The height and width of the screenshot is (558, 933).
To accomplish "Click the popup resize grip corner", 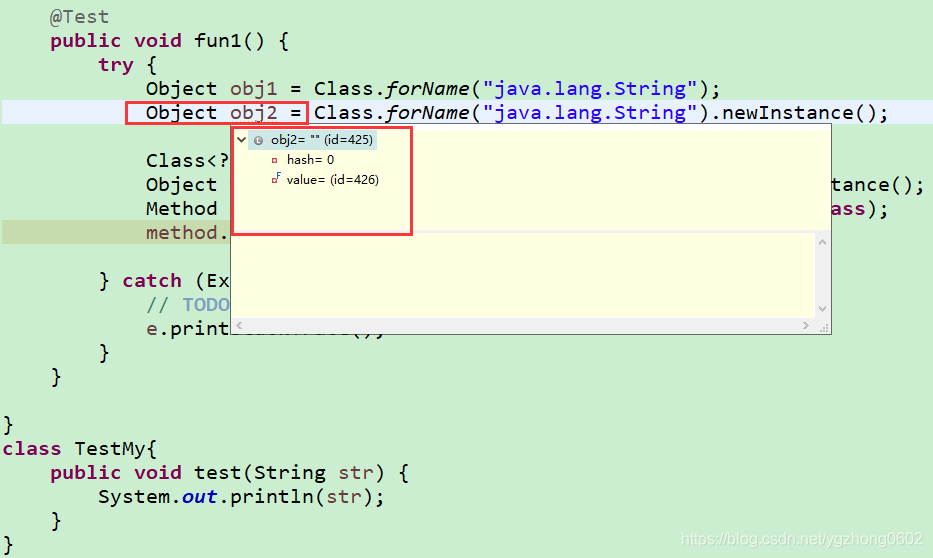I will (824, 327).
